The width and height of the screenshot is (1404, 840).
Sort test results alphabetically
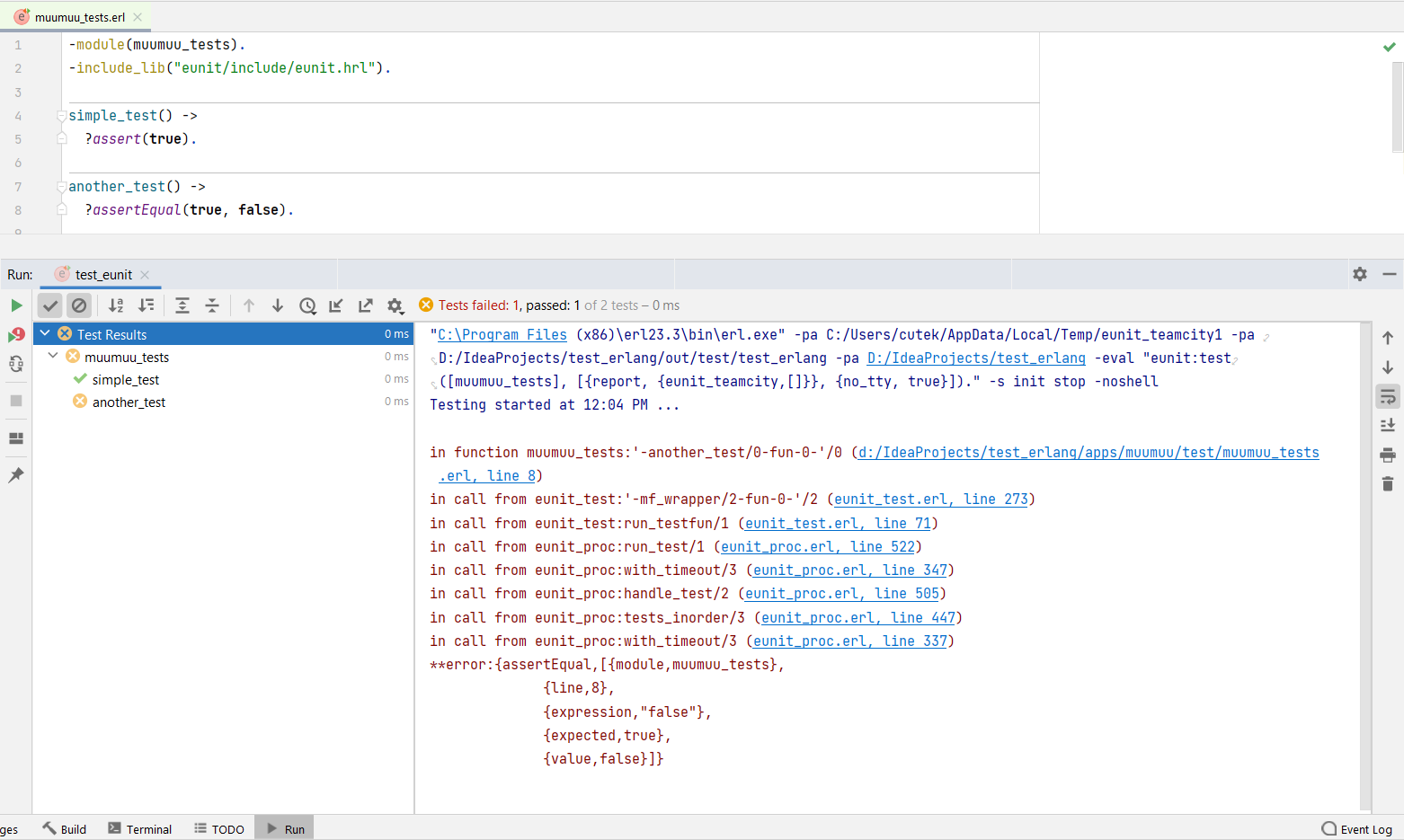[x=116, y=305]
